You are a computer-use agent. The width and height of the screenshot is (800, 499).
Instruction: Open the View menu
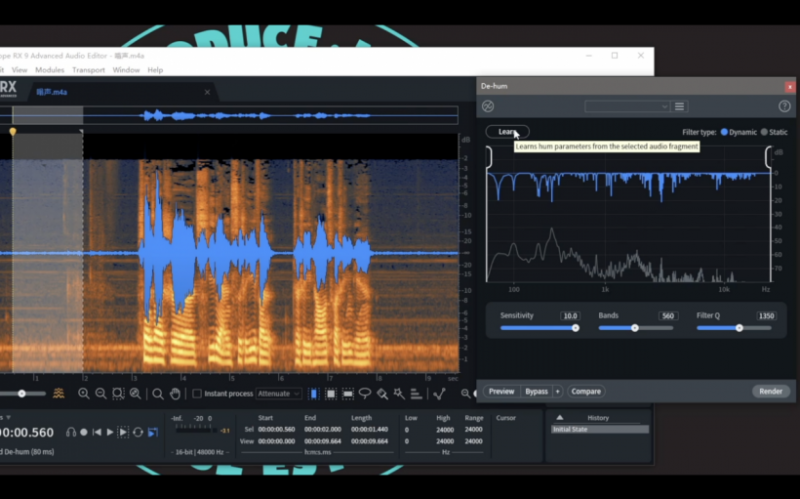click(19, 70)
